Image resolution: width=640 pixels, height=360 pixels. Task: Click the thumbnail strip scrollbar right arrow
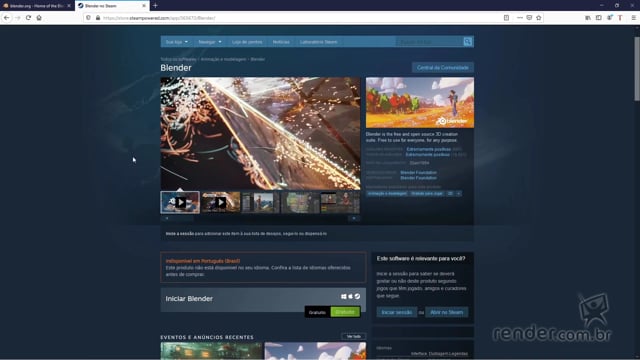coord(353,218)
